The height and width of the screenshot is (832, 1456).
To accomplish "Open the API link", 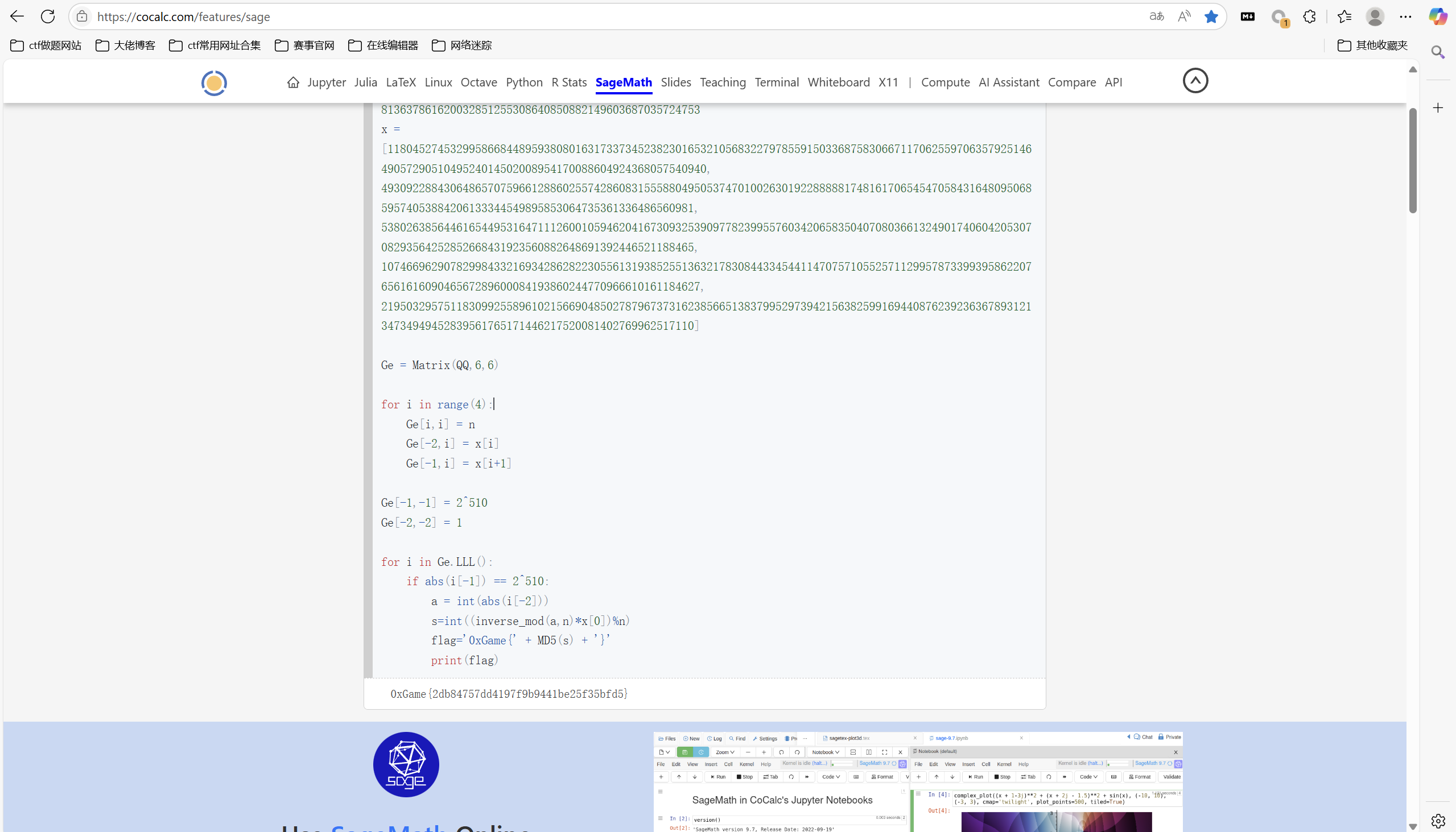I will click(1113, 82).
